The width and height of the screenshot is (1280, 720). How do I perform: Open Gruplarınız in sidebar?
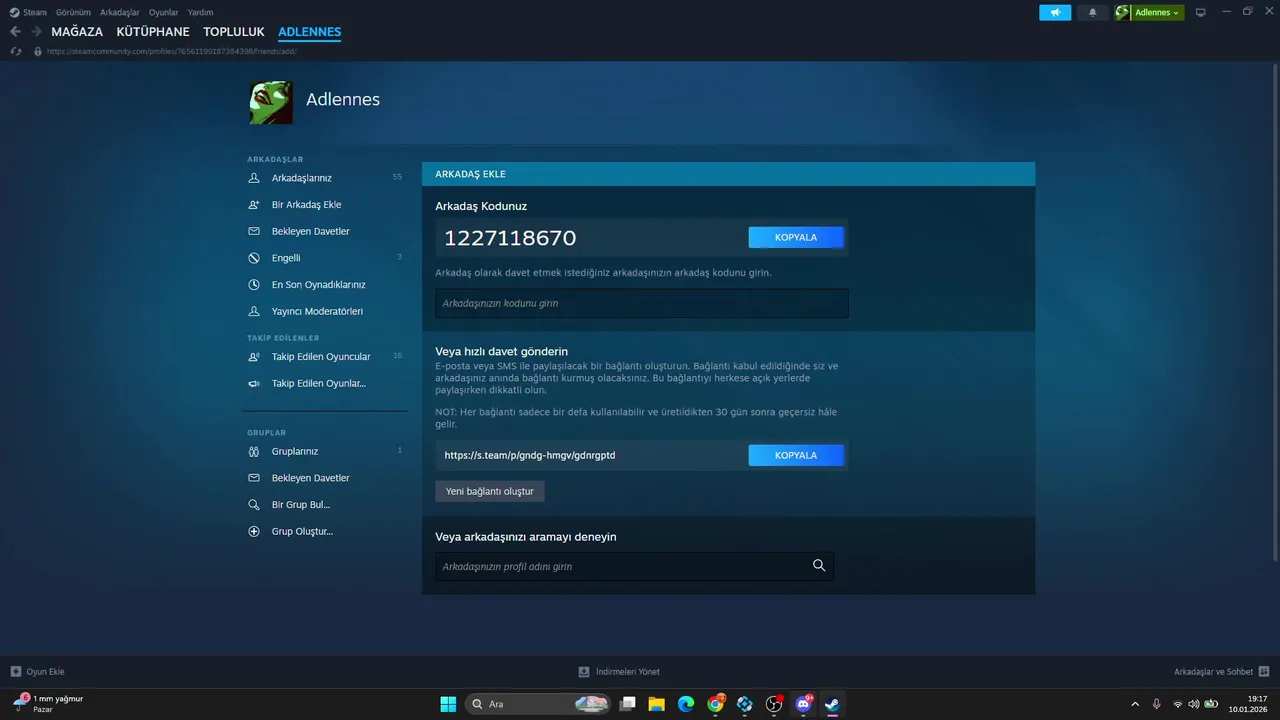[x=295, y=451]
